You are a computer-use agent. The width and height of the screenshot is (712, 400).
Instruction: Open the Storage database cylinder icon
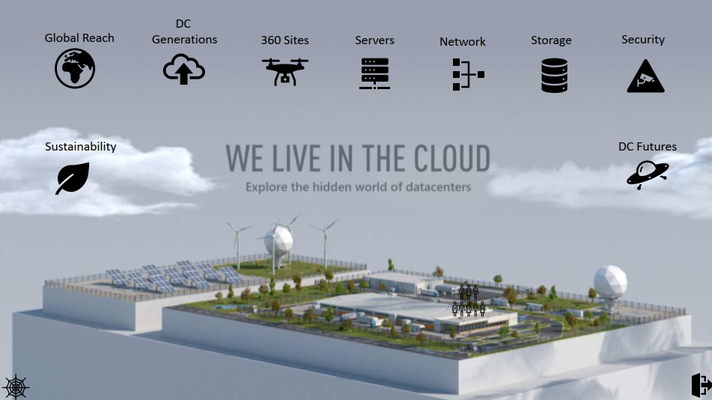tap(554, 75)
